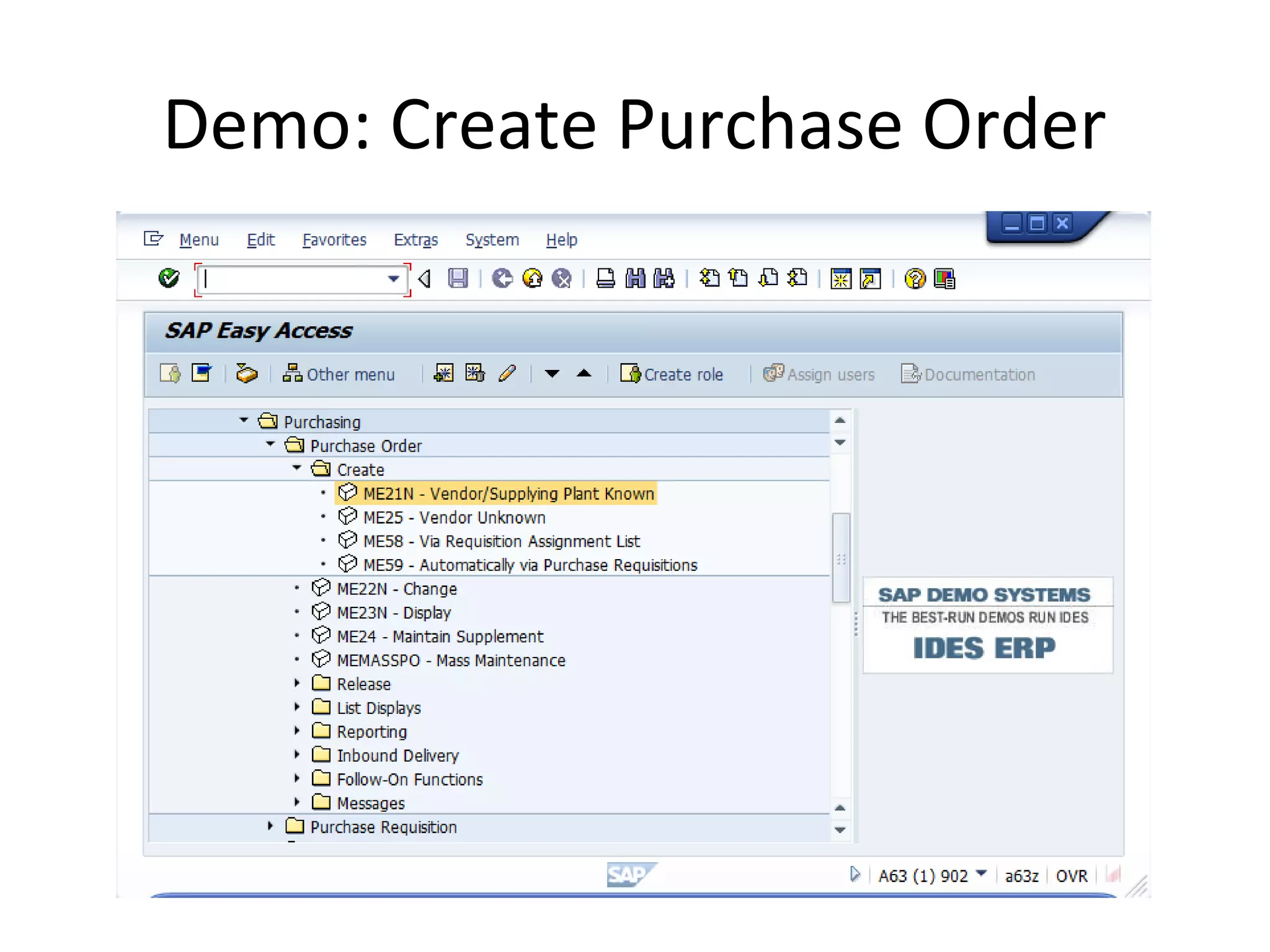Click the green Back arrow icon

point(502,278)
